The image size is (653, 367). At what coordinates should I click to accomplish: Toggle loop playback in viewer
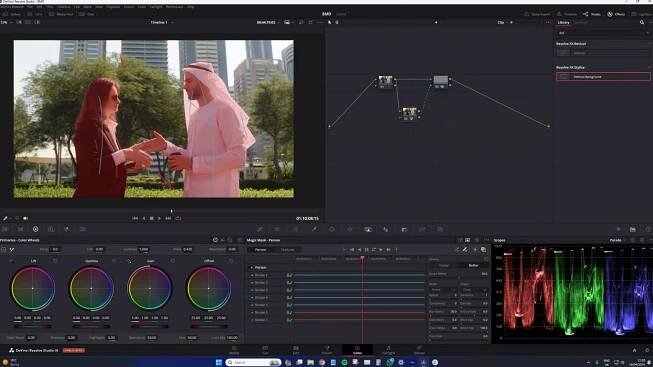coord(178,218)
